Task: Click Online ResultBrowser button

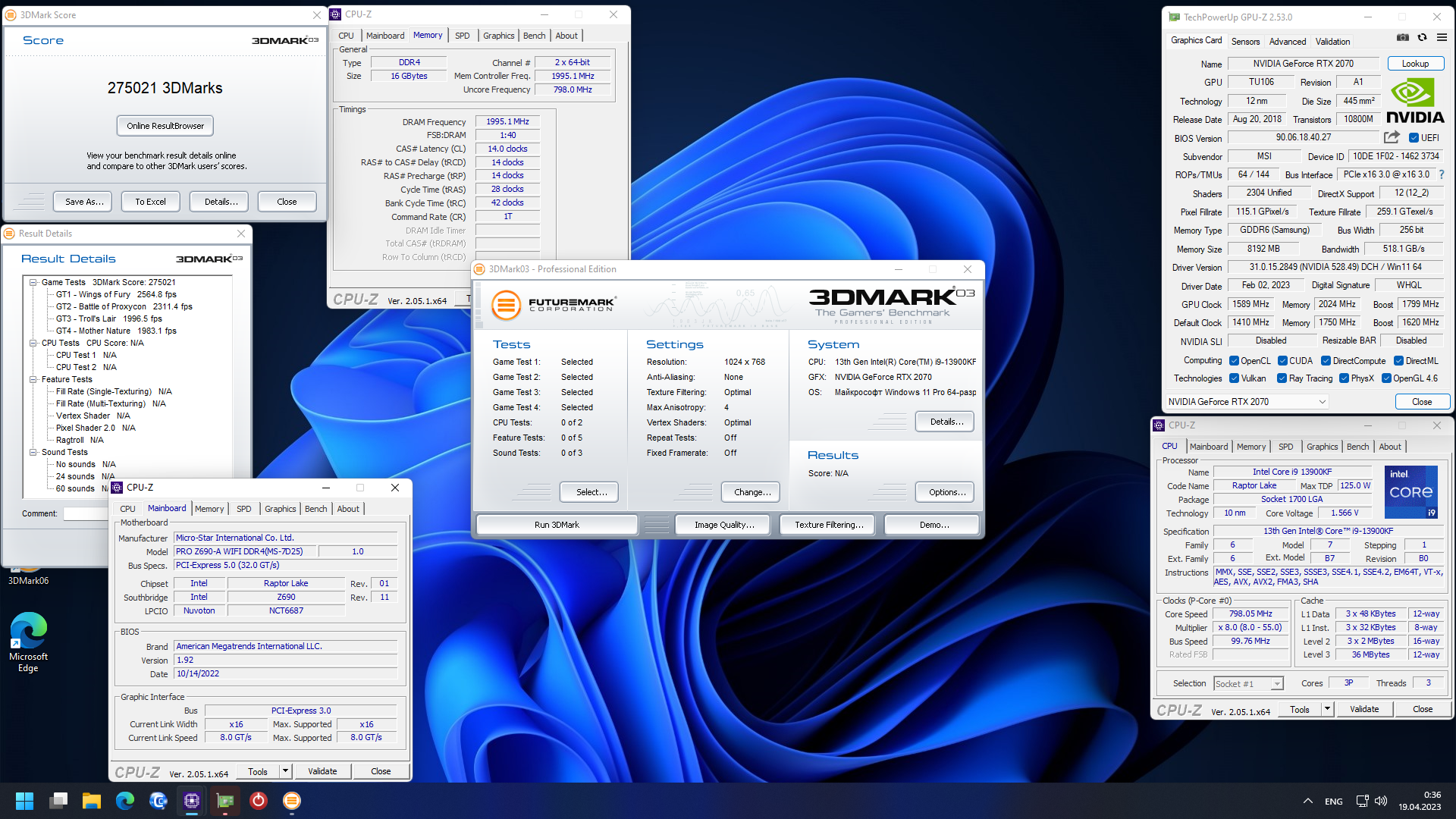Action: [165, 126]
